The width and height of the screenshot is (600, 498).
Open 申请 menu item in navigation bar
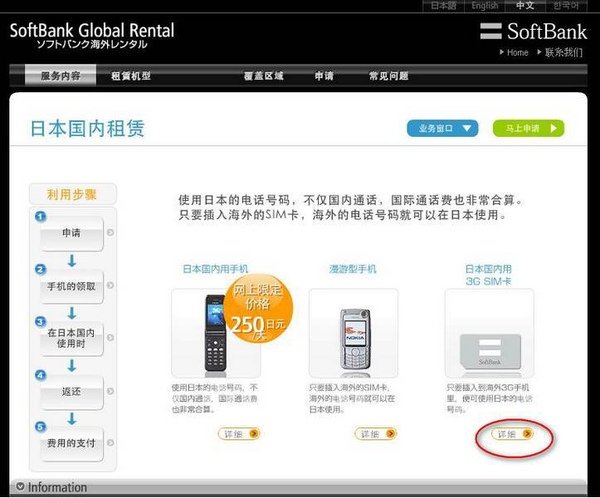tap(324, 76)
